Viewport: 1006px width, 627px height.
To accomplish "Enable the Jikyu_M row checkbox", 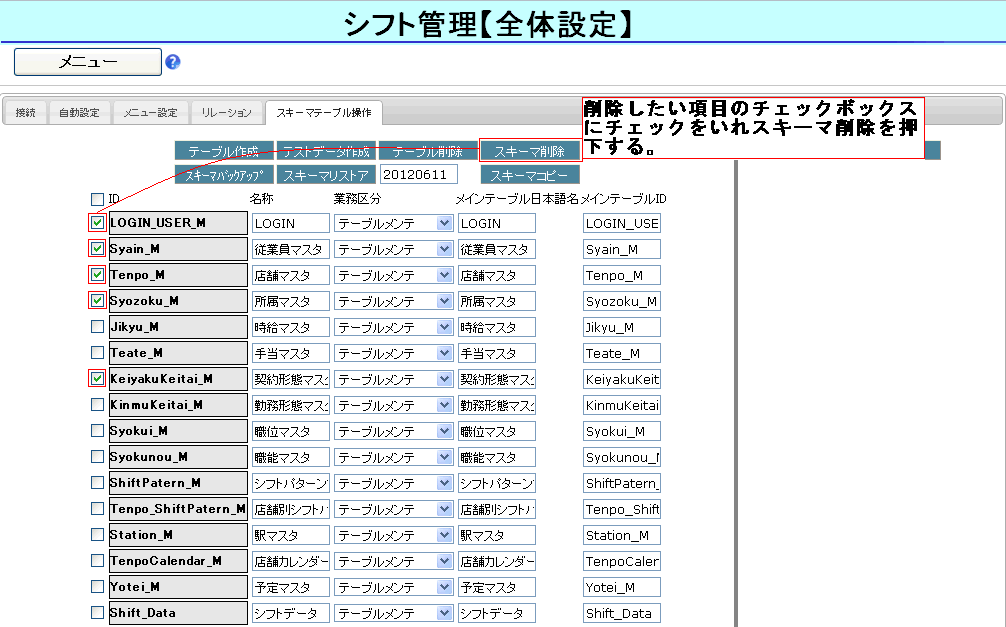I will tap(97, 327).
